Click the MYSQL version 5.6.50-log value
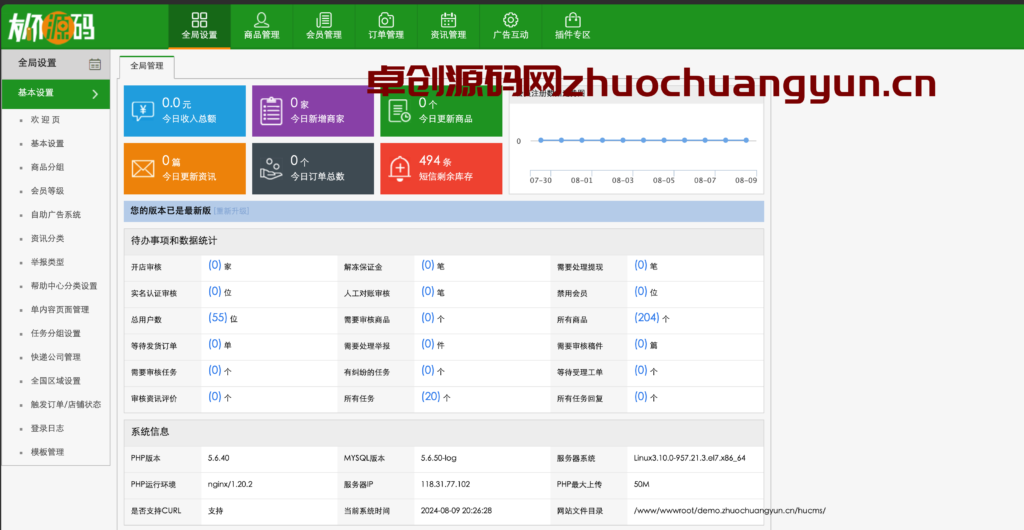1024x530 pixels. pos(439,458)
